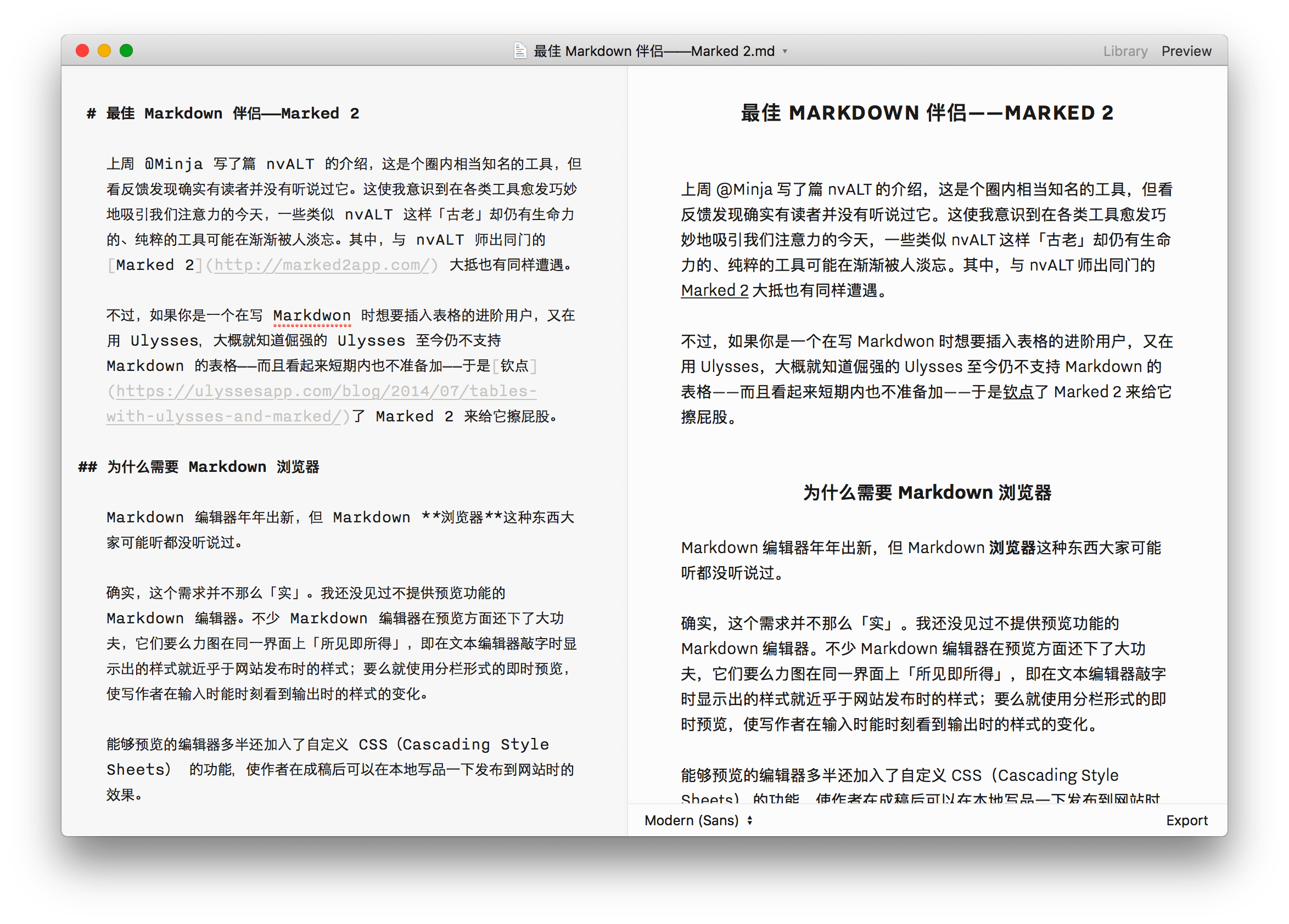Open the 钦点 link in preview

tap(1018, 392)
